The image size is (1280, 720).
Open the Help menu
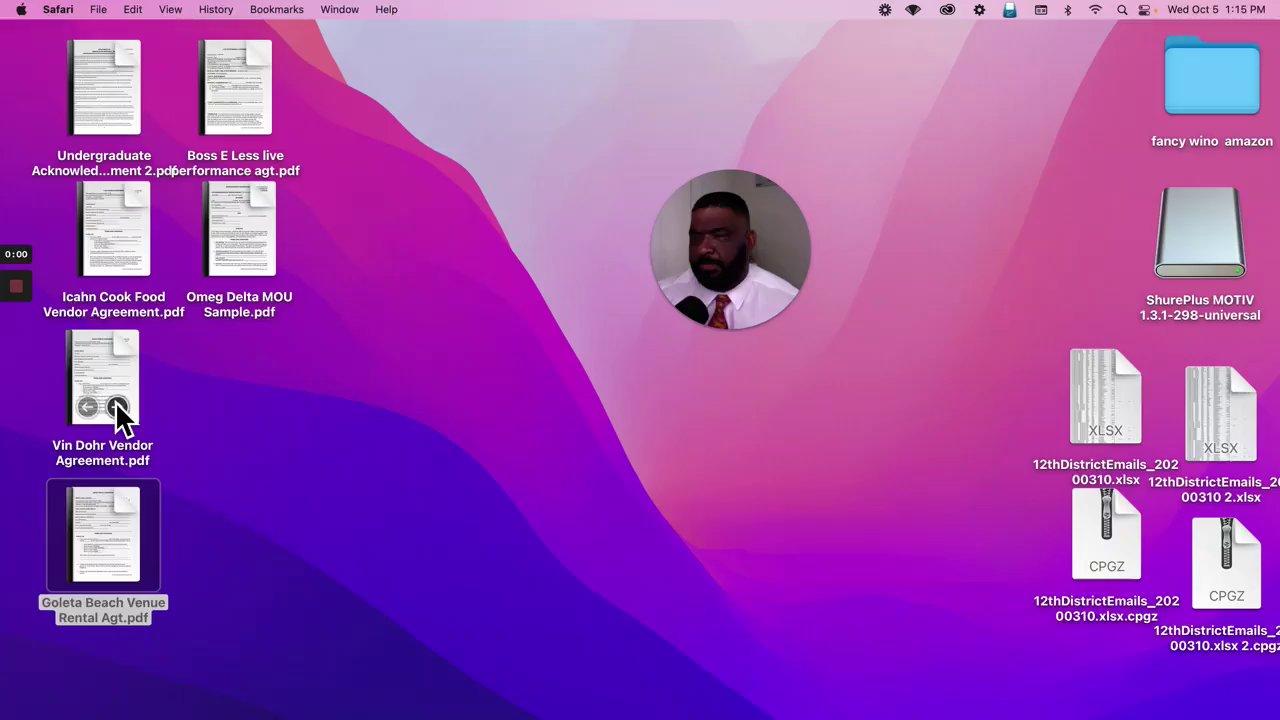386,10
